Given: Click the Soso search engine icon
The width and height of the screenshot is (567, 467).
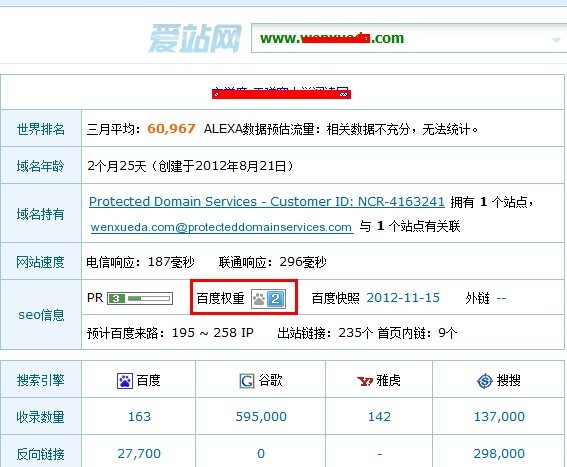Looking at the screenshot, I should pos(485,381).
